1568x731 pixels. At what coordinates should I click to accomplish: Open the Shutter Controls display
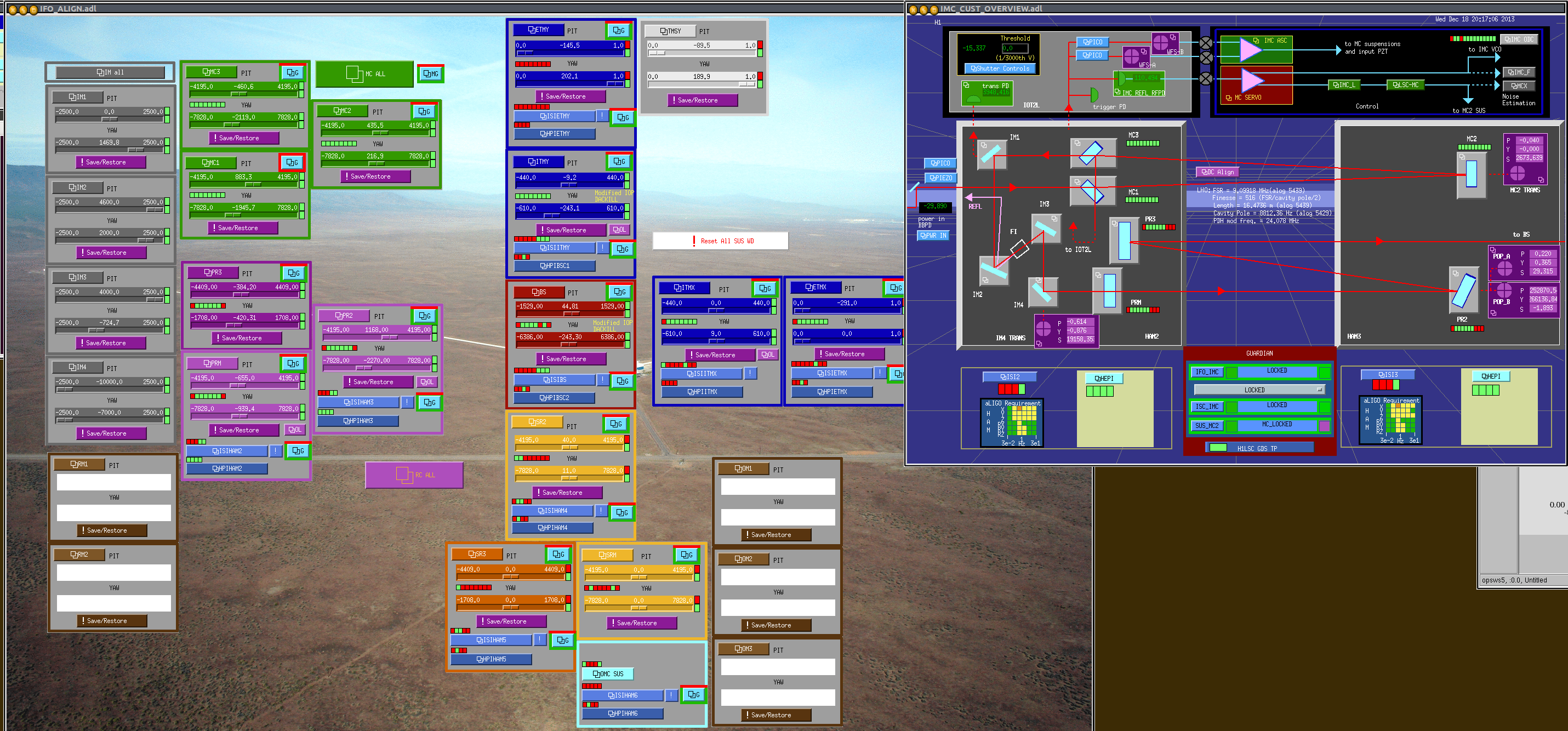pyautogui.click(x=1000, y=69)
